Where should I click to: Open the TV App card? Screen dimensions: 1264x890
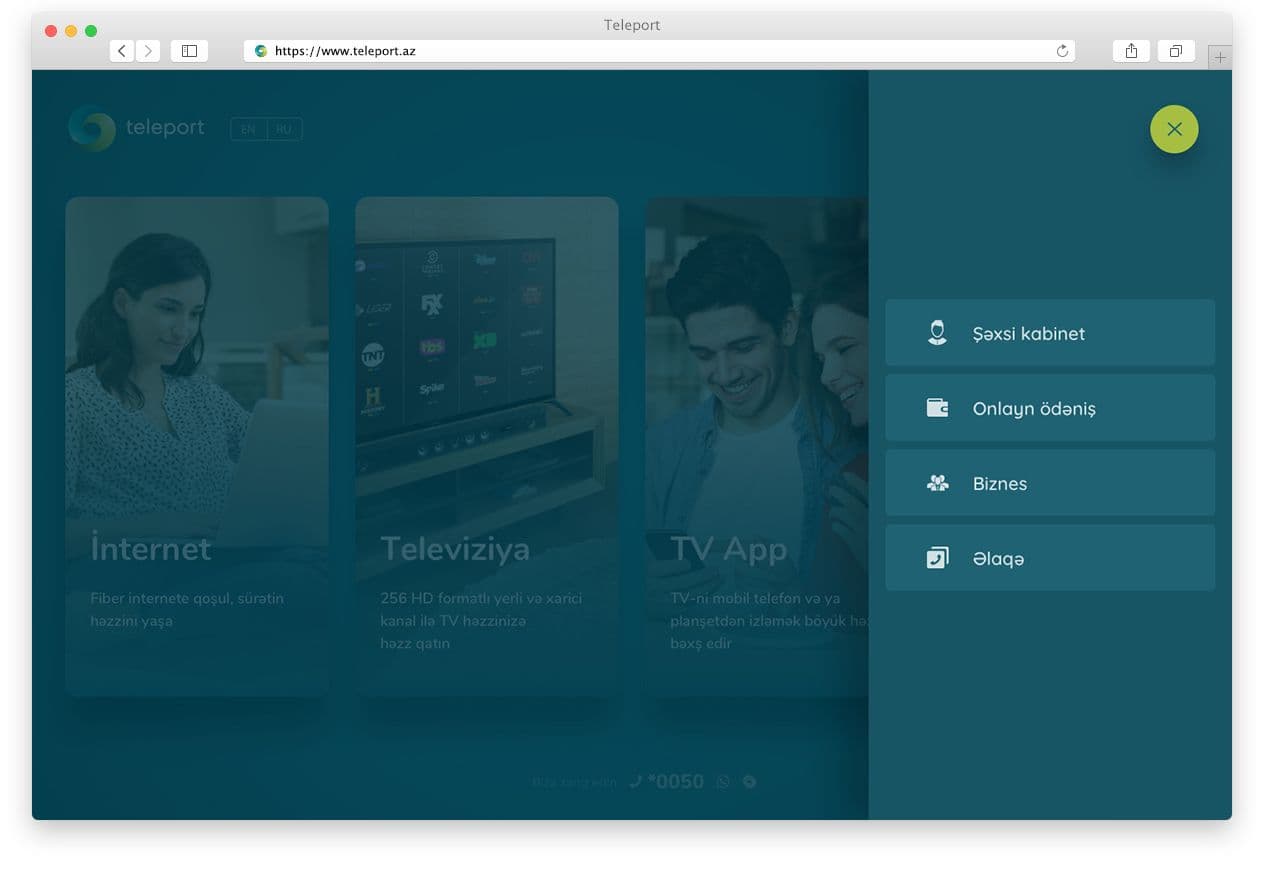757,446
